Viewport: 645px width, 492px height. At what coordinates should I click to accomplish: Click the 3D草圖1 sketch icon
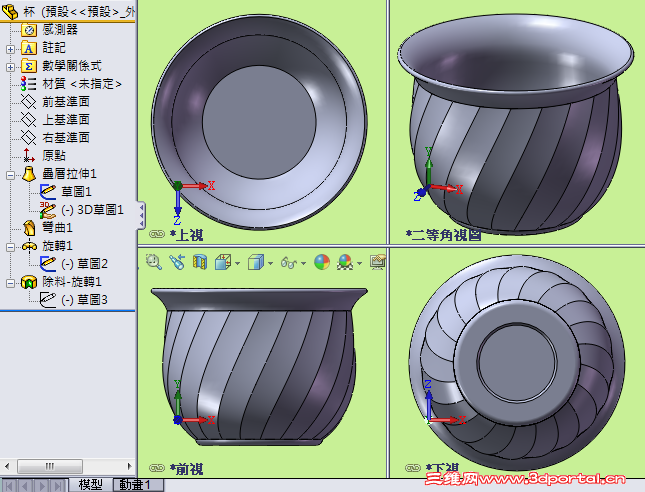click(48, 210)
